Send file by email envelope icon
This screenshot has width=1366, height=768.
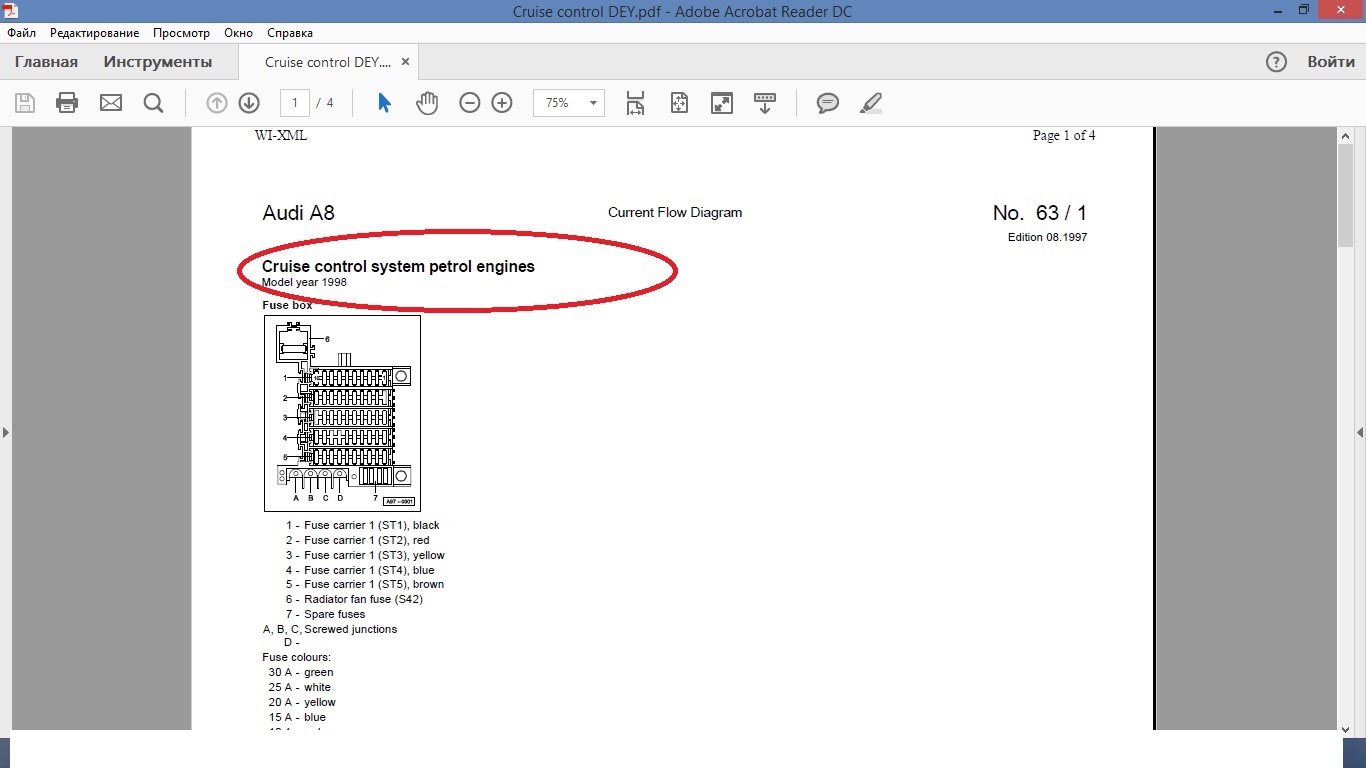coord(110,103)
